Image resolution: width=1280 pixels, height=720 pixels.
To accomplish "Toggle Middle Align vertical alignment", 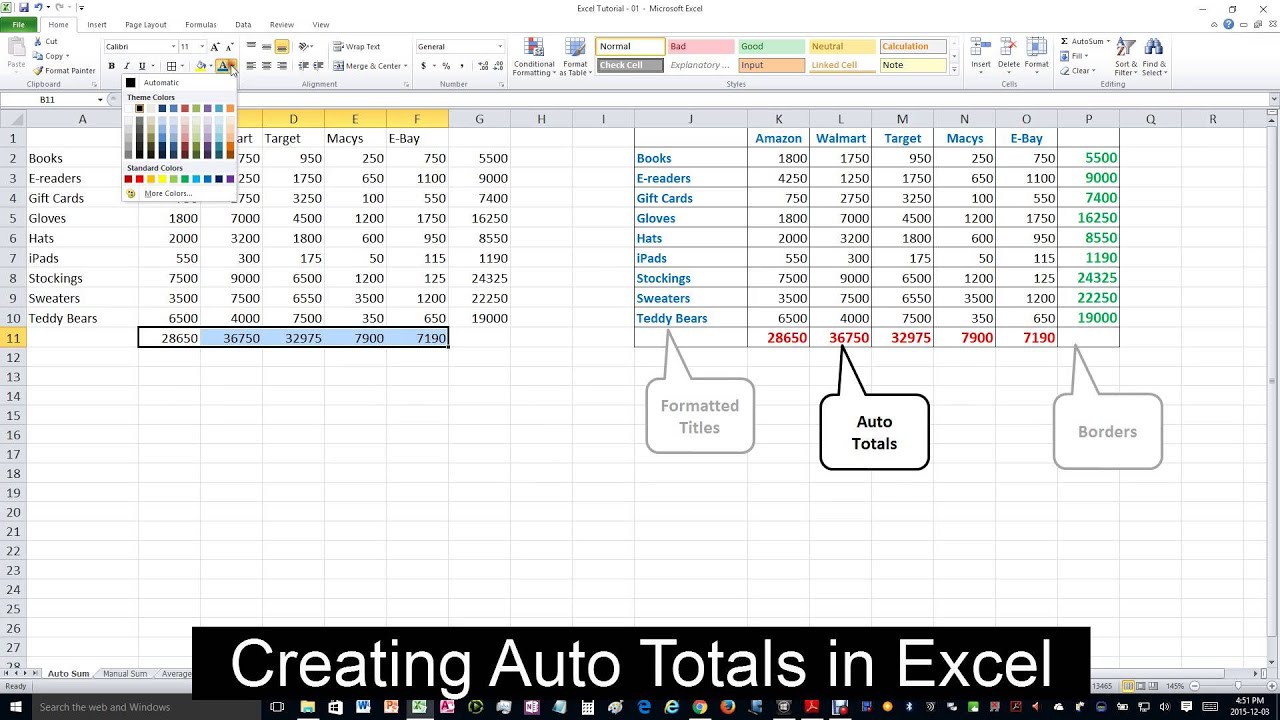I will coord(267,46).
